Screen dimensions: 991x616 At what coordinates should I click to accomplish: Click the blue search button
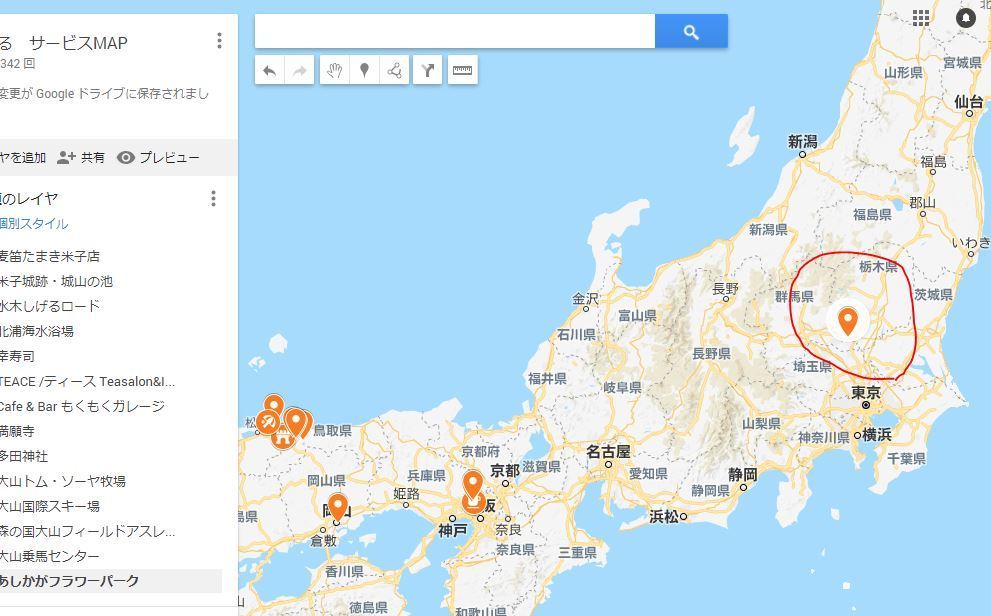point(691,32)
